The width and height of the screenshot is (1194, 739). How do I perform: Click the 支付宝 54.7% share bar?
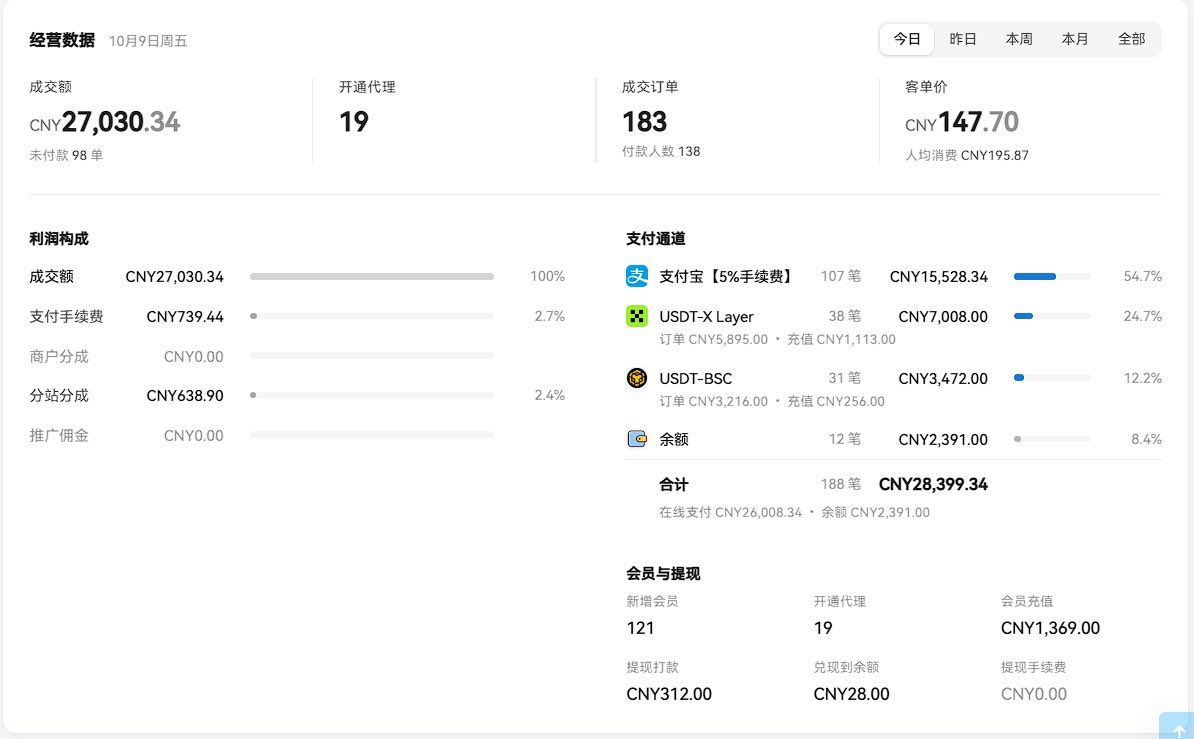click(1052, 277)
